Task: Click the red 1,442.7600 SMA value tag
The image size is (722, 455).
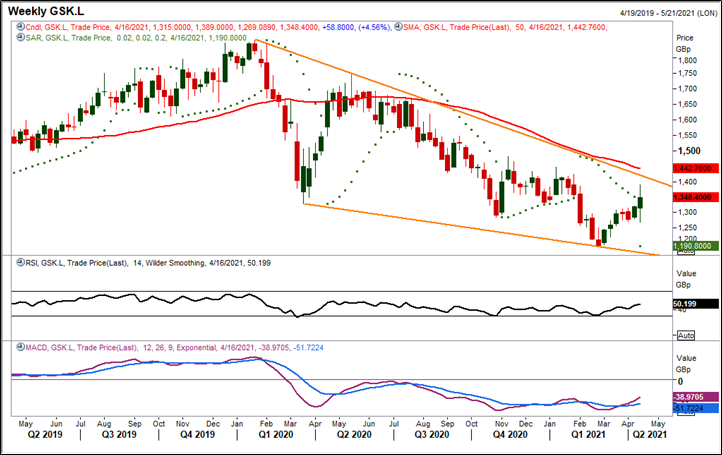Action: [695, 168]
